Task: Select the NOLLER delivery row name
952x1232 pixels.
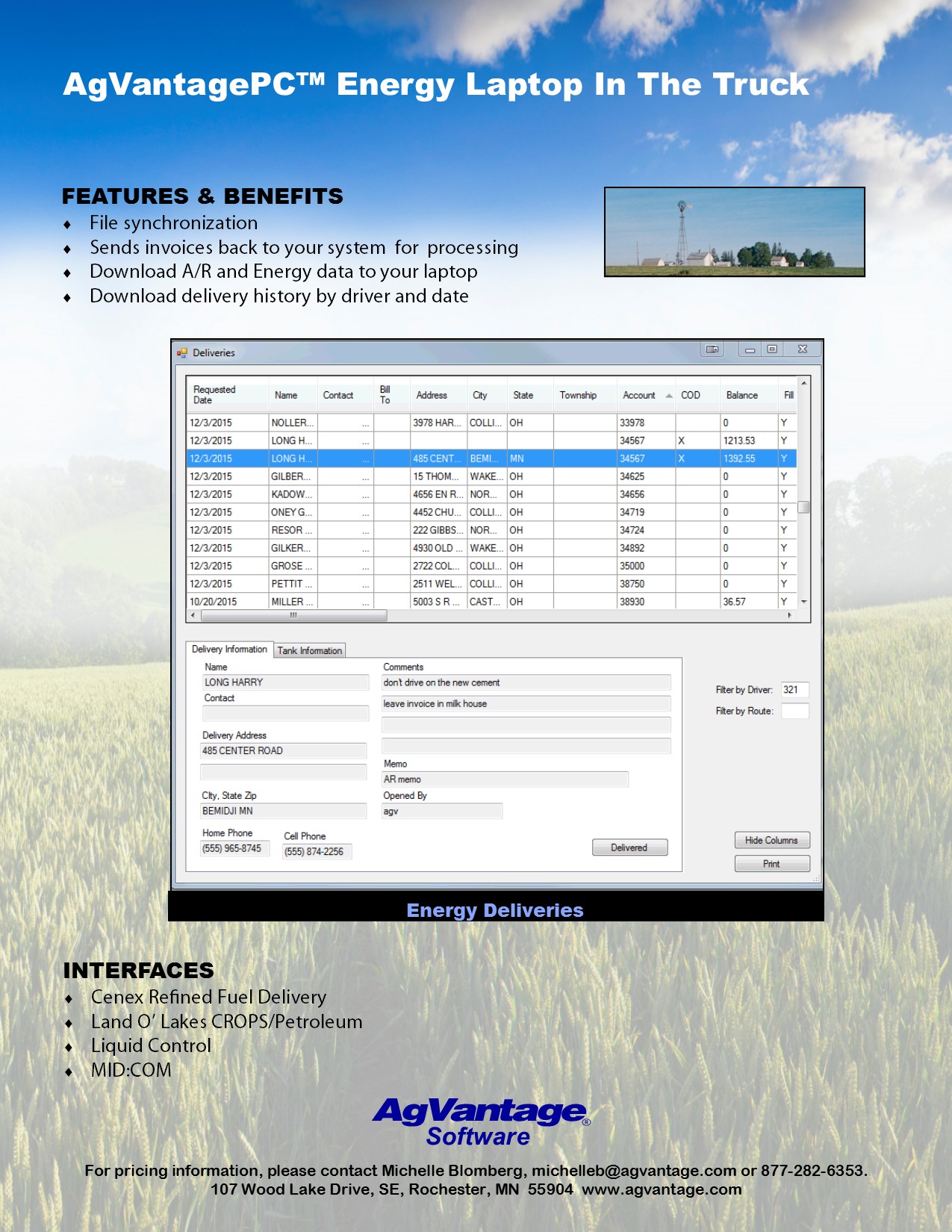Action: 292,423
